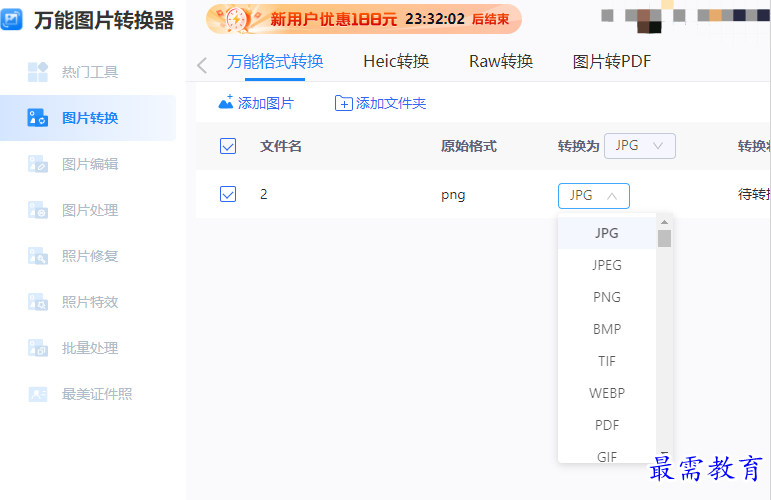Switch to the 图片转PDF tab
The image size is (771, 500).
coord(612,61)
